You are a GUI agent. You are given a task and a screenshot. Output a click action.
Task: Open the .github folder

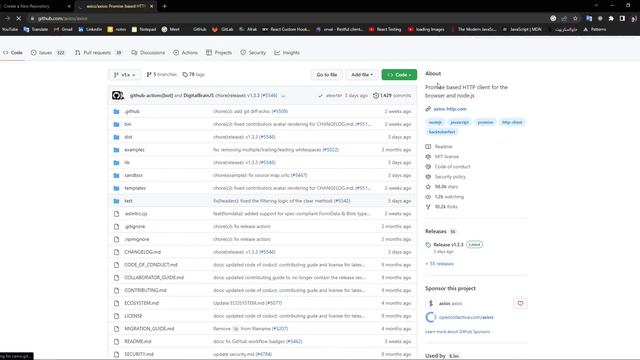pos(132,111)
